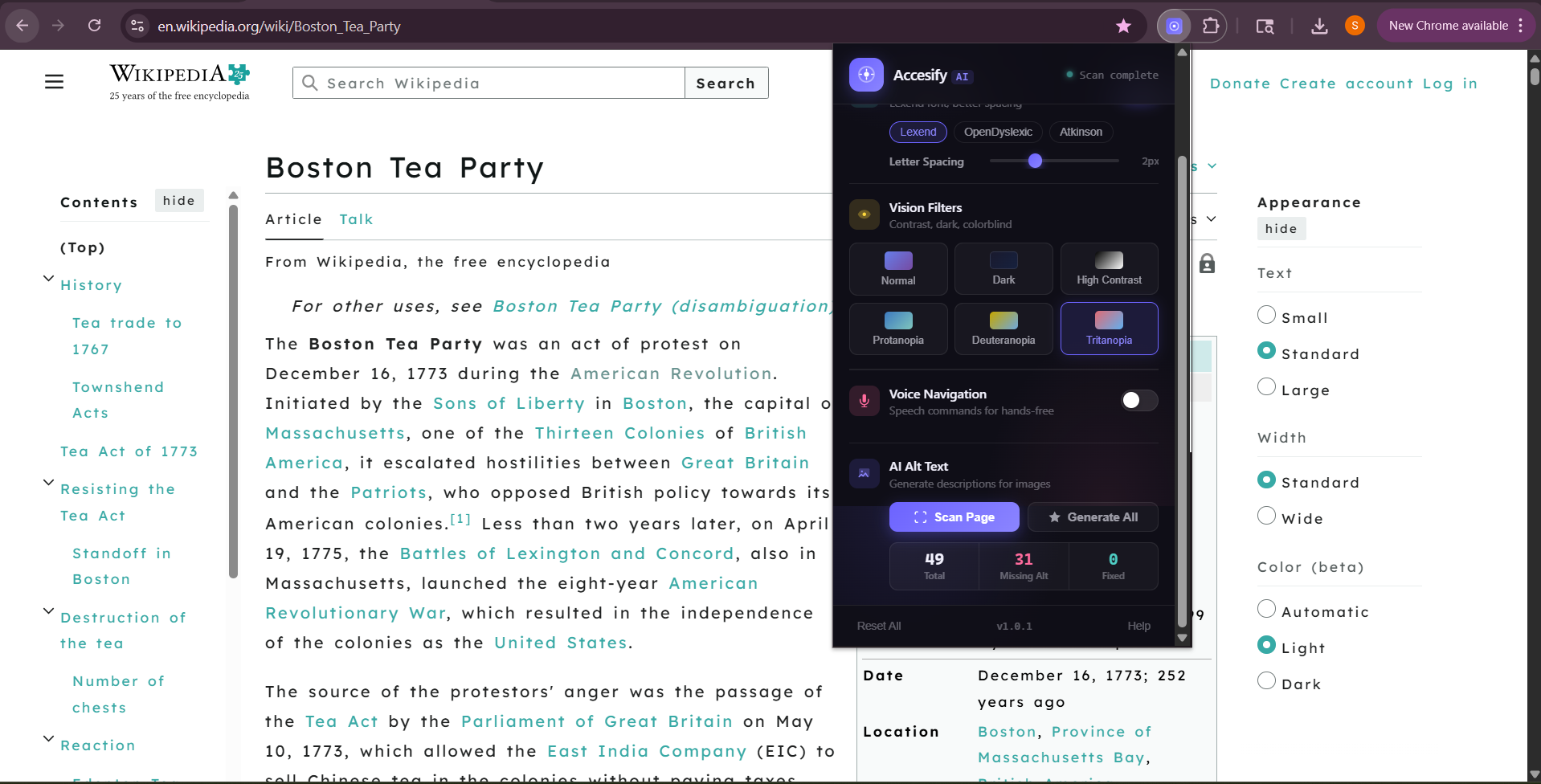Click the Scan Page button
Viewport: 1541px width, 784px height.
pyautogui.click(x=954, y=517)
